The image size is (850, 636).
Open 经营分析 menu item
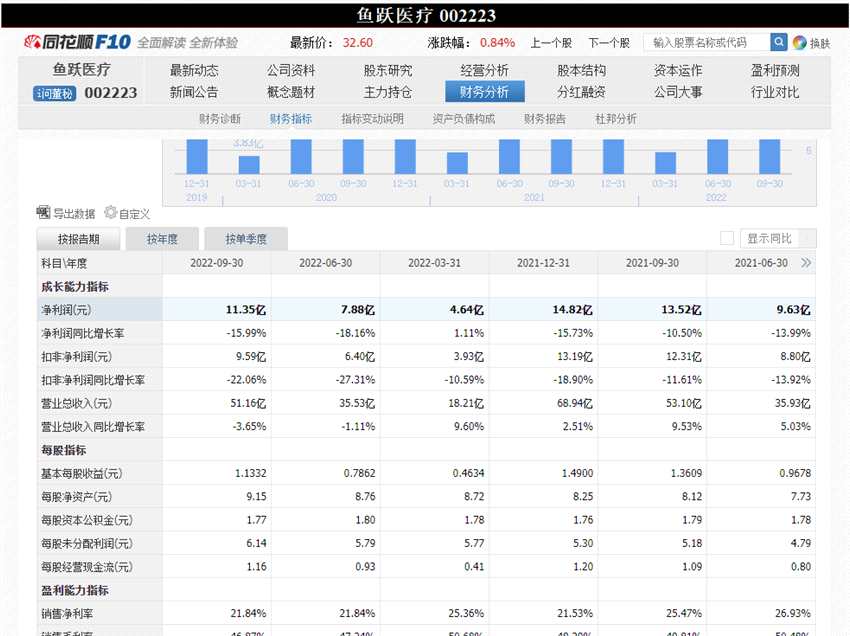(485, 70)
